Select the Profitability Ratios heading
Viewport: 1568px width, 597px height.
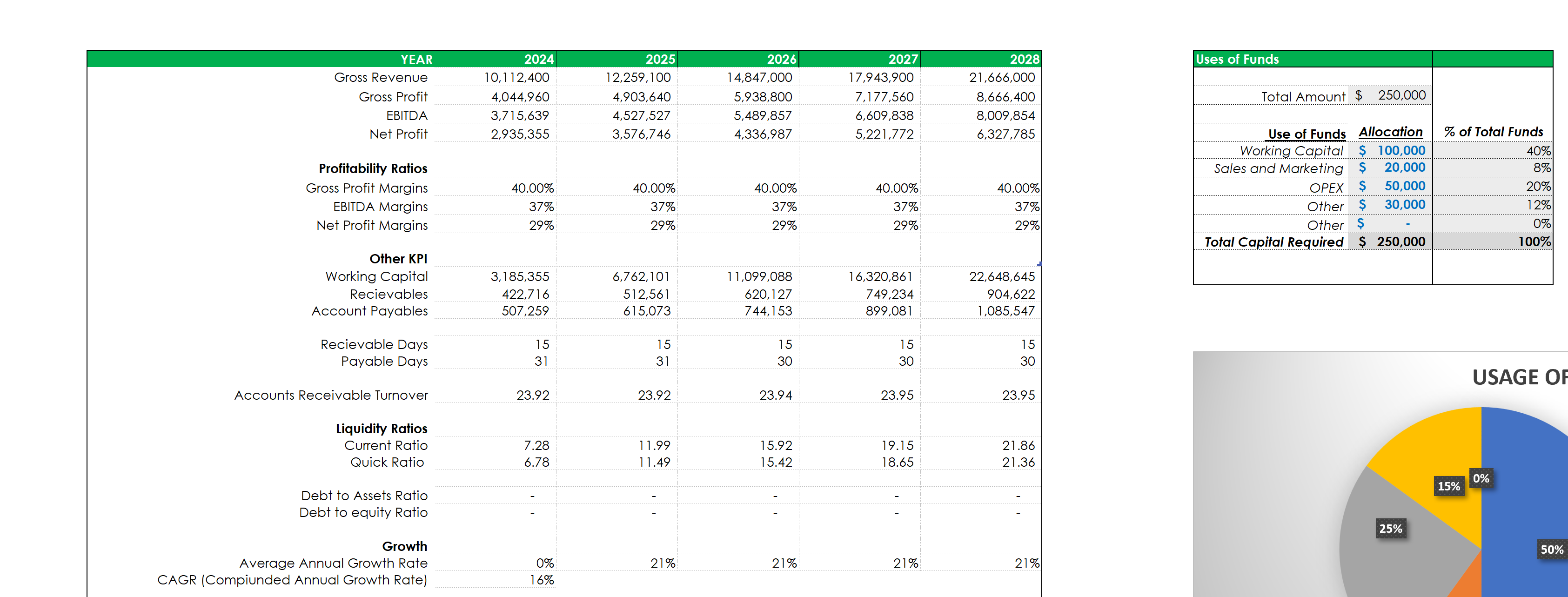(373, 168)
